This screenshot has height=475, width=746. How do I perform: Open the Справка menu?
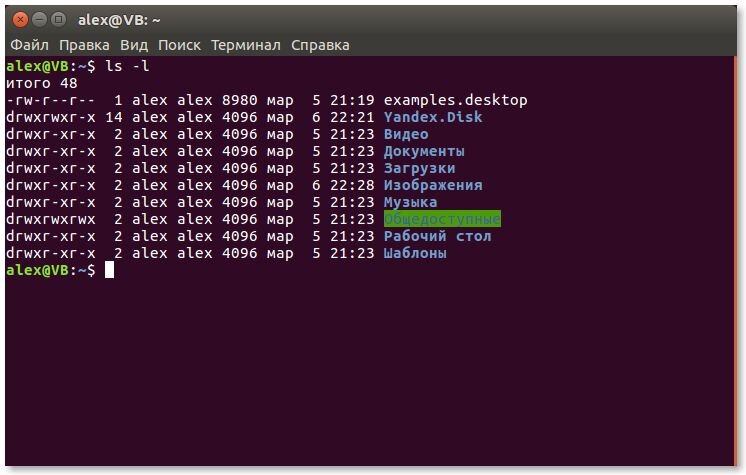pos(320,45)
